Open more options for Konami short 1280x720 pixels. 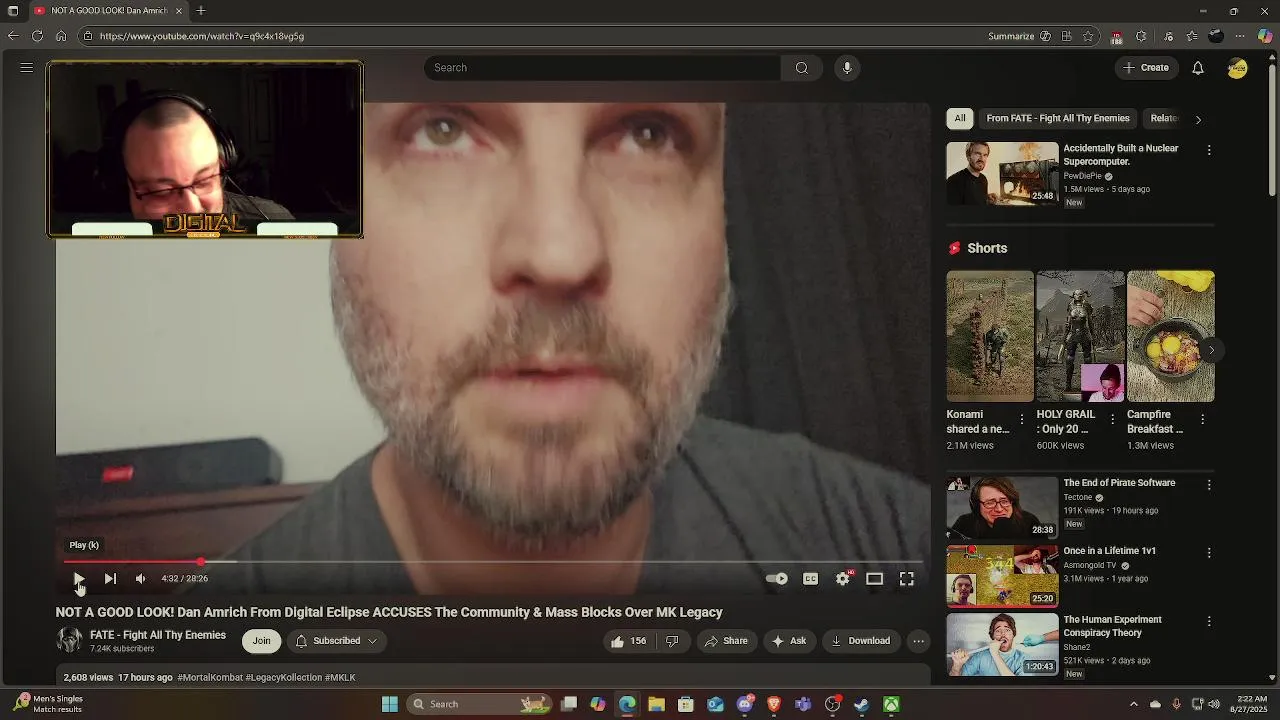pyautogui.click(x=1021, y=419)
